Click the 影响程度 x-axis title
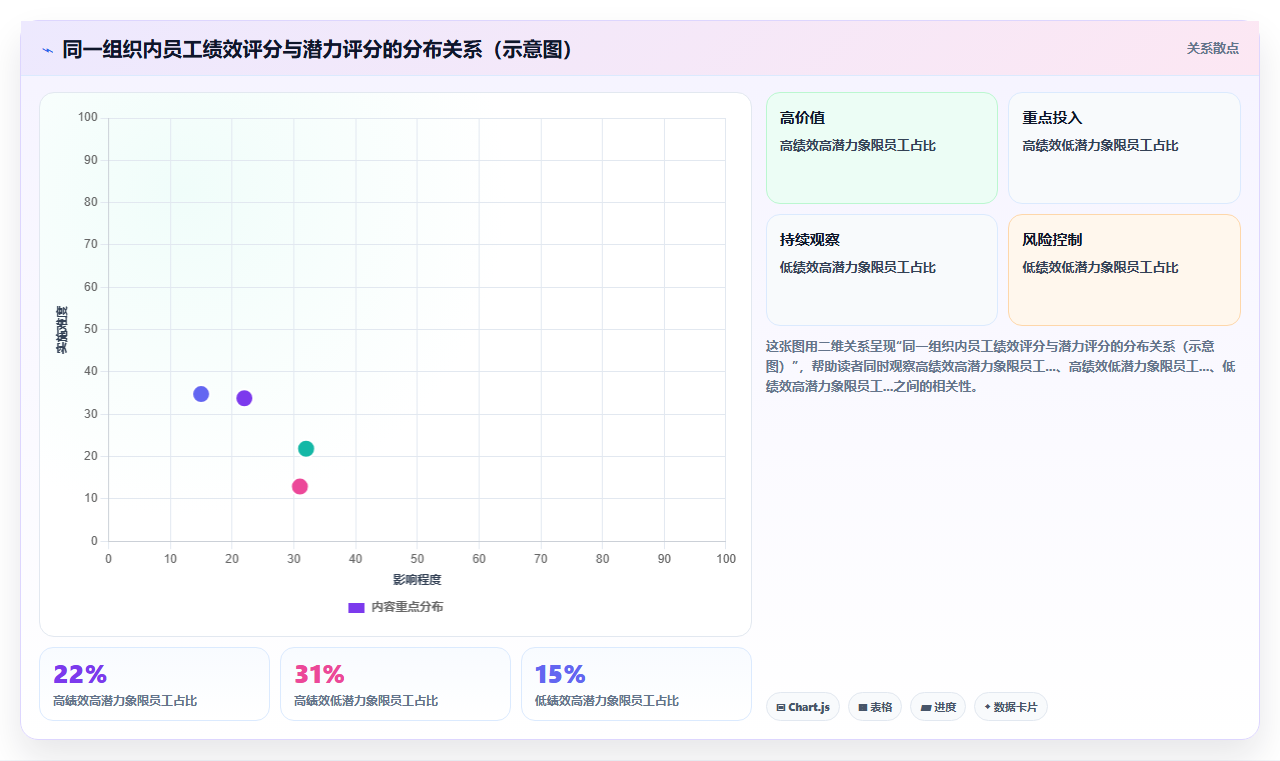Image resolution: width=1280 pixels, height=761 pixels. (417, 580)
